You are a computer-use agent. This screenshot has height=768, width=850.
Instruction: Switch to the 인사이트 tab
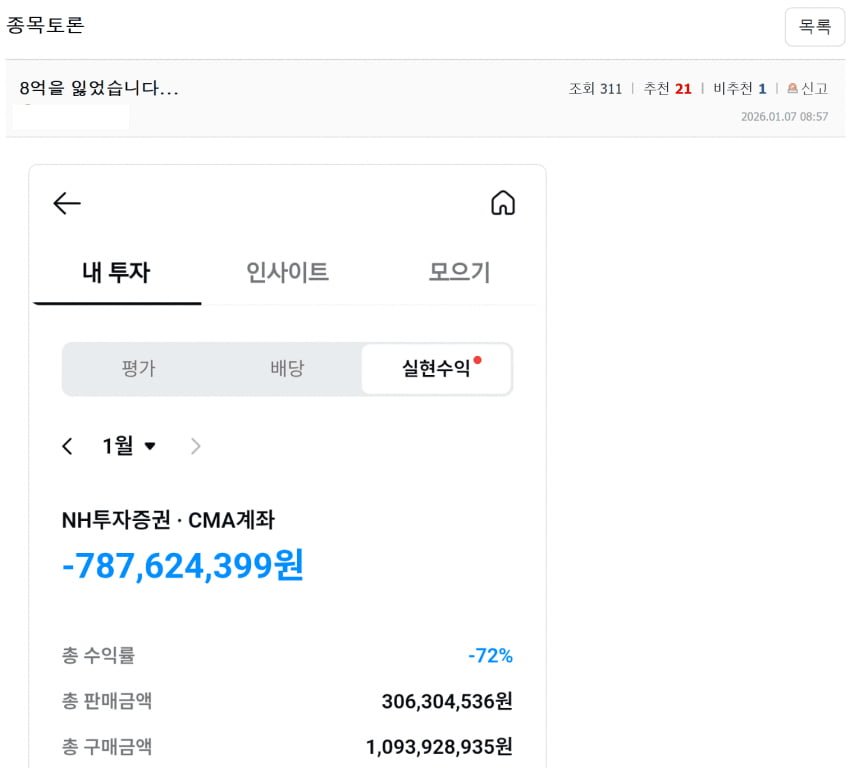[287, 269]
